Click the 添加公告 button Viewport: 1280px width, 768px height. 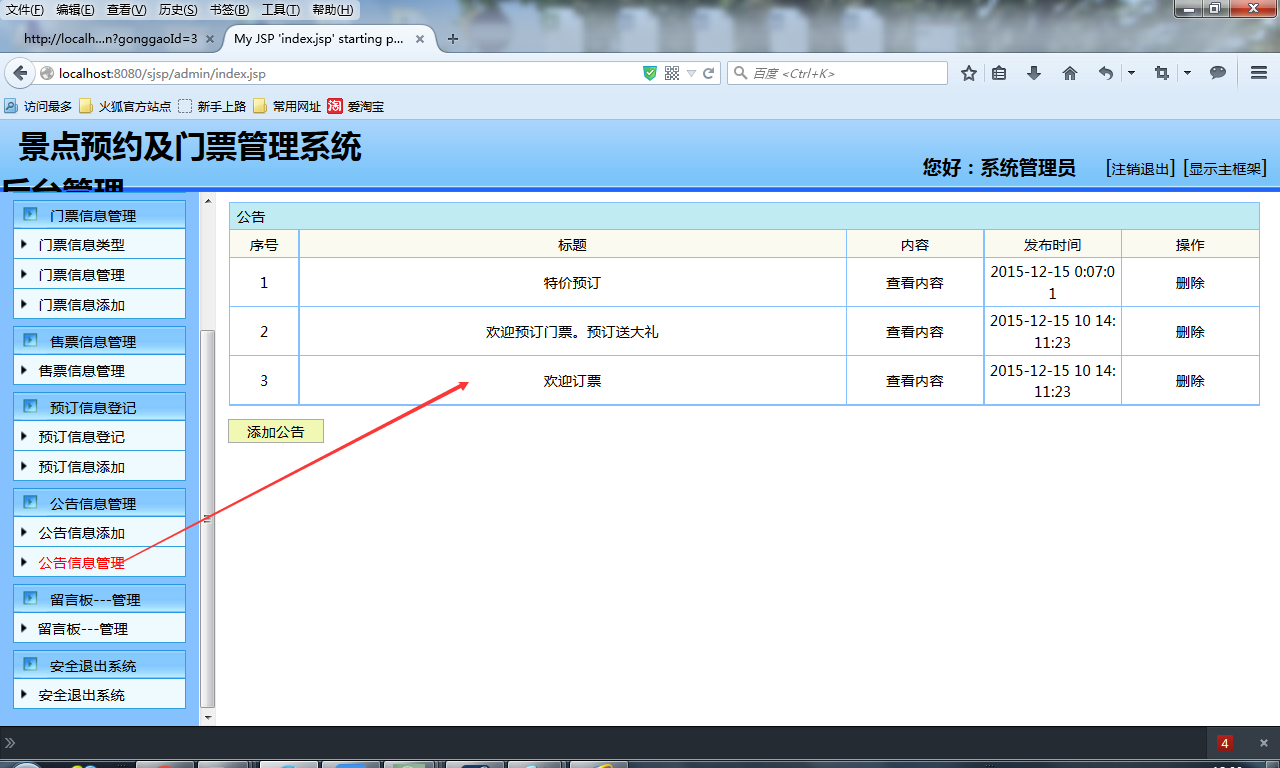tap(276, 432)
